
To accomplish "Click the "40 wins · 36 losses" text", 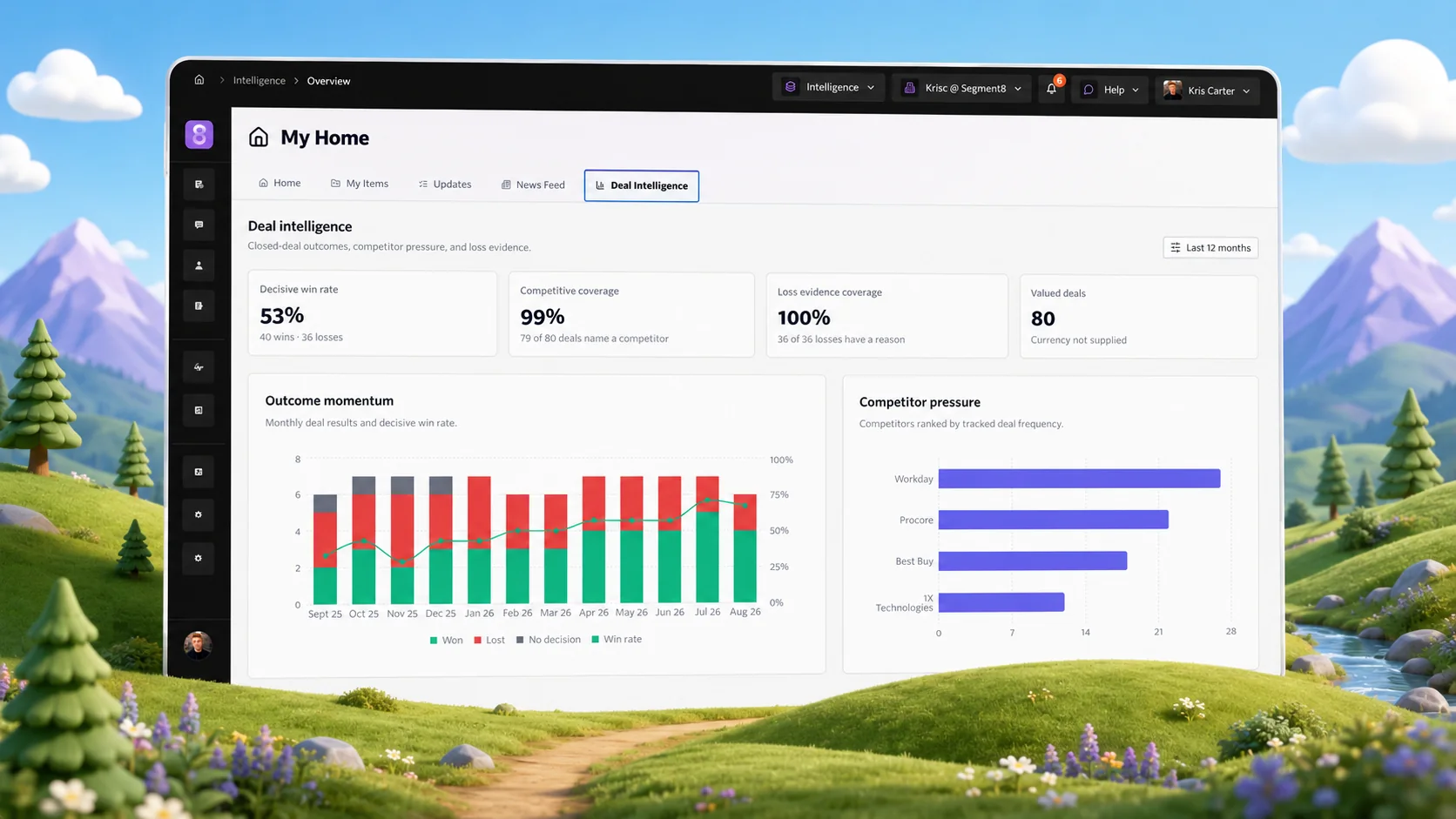I will point(301,338).
